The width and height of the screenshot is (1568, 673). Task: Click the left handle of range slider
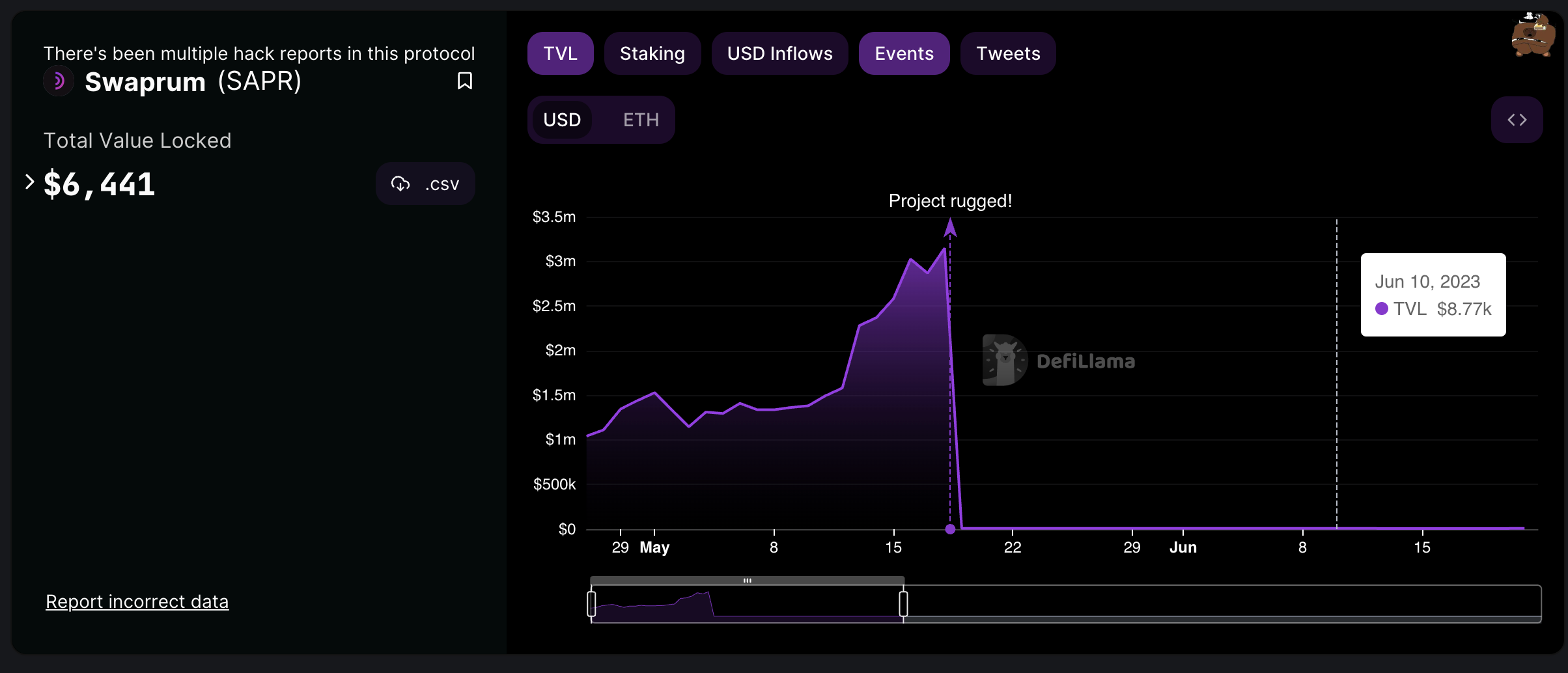(591, 603)
